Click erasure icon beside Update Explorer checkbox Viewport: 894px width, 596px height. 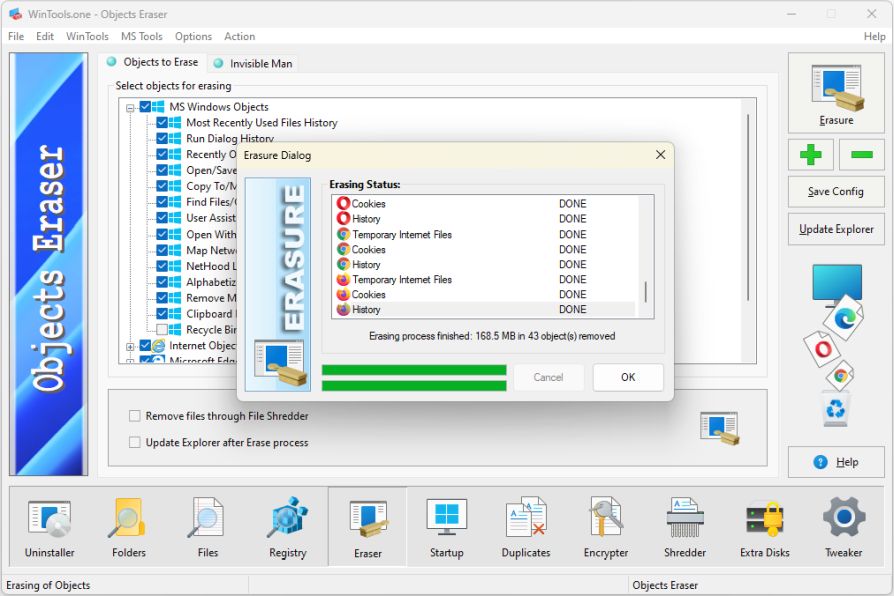pyautogui.click(x=720, y=428)
